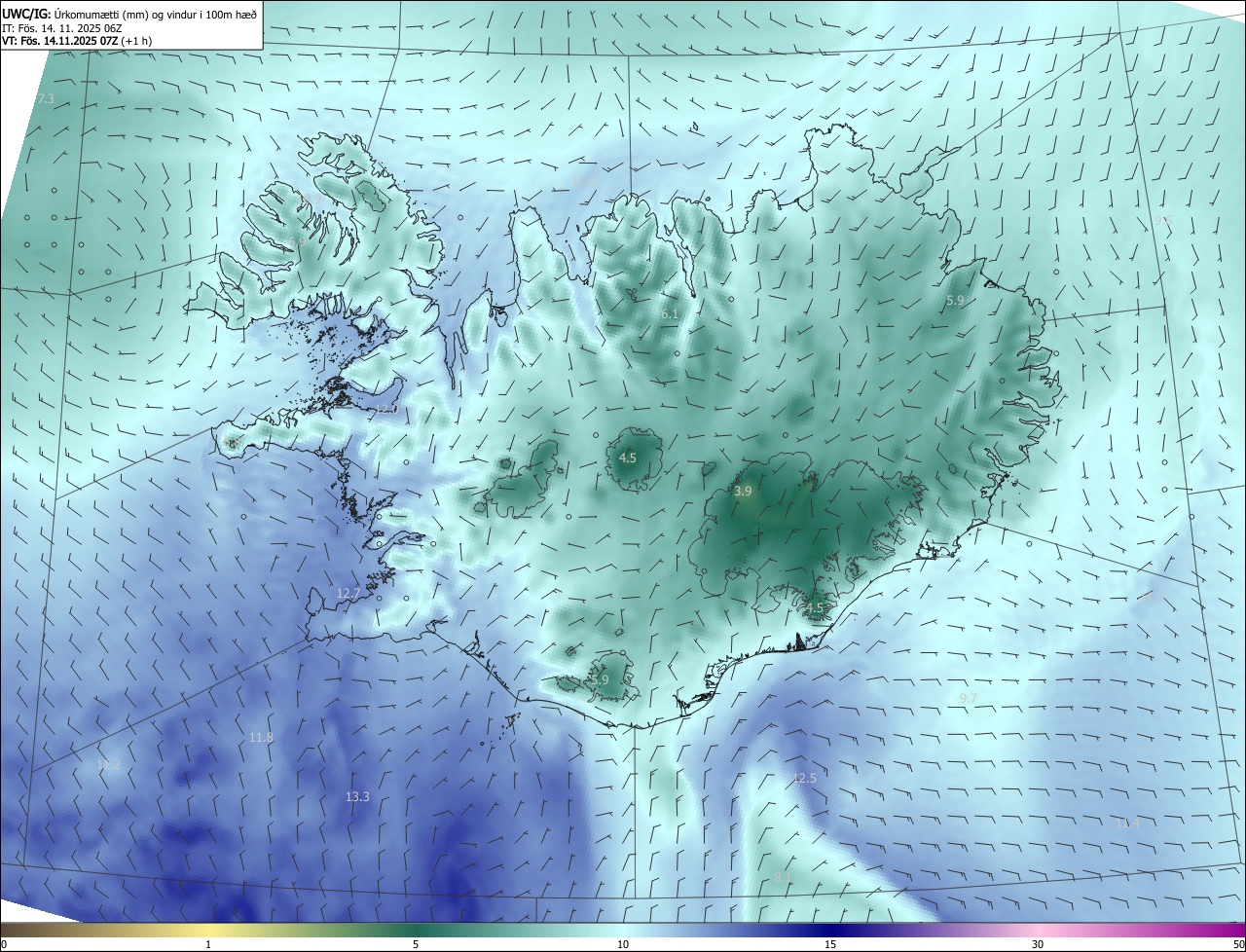Viewport: 1246px width, 952px height.
Task: Click the 12.5 value label
Action: coord(805,778)
